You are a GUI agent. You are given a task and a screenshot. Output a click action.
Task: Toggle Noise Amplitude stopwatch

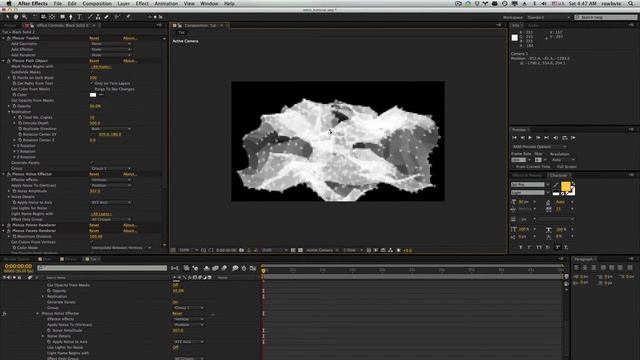pyautogui.click(x=14, y=191)
